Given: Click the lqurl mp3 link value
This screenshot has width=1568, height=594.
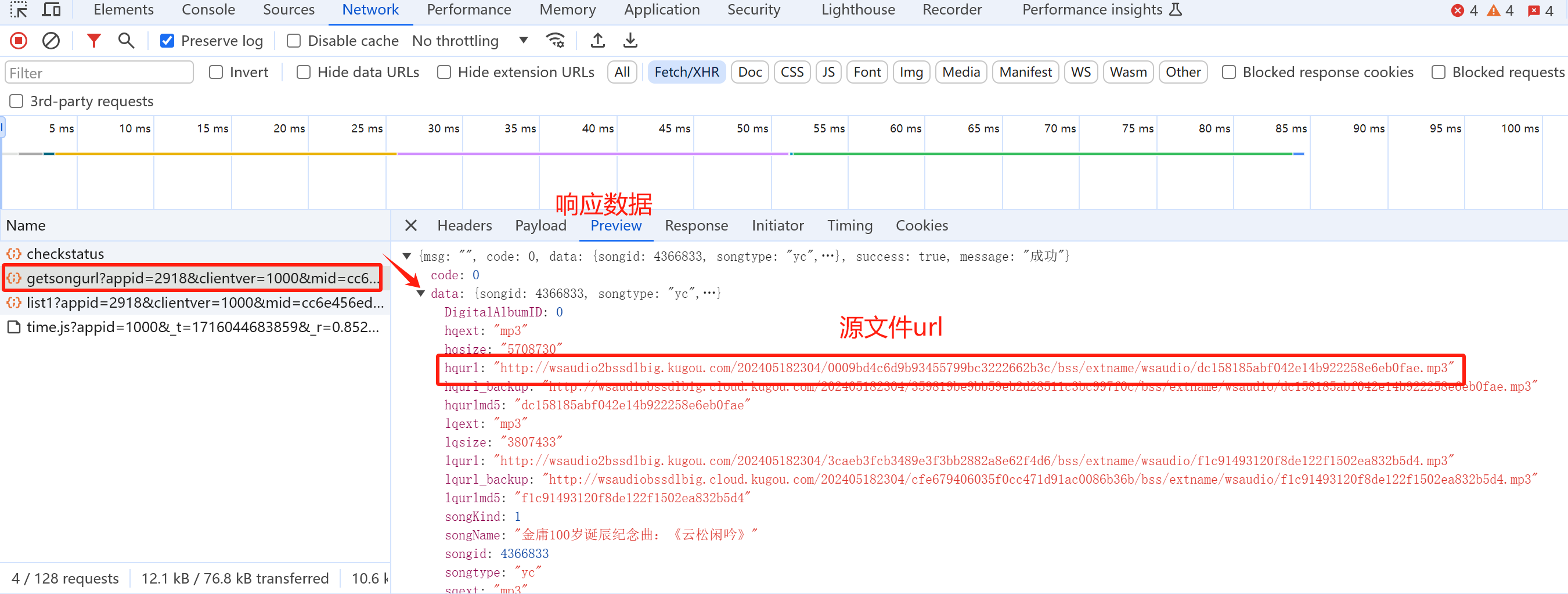Looking at the screenshot, I should tap(974, 462).
